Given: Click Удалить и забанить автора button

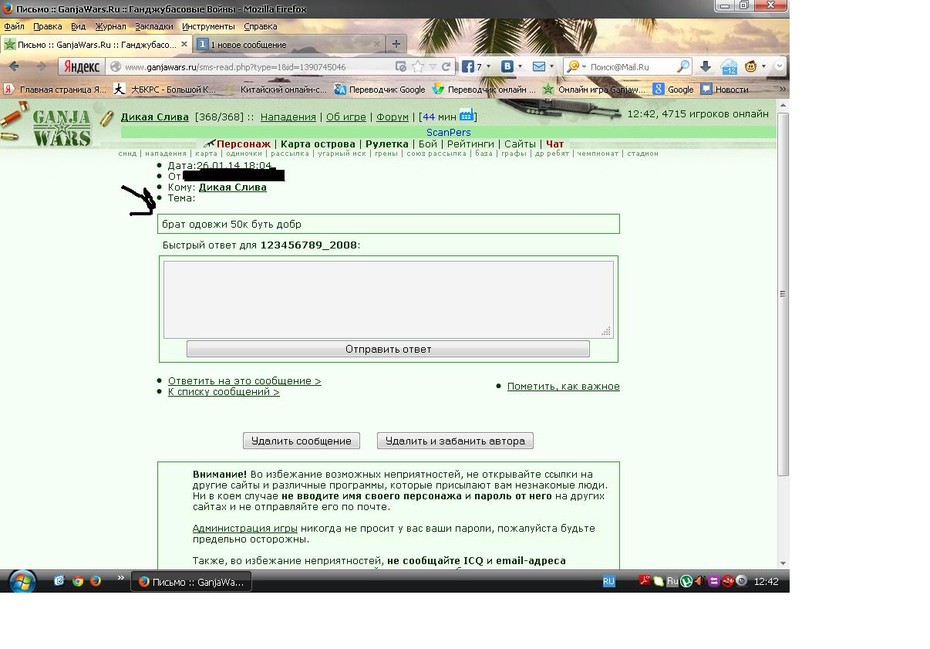Looking at the screenshot, I should point(455,441).
